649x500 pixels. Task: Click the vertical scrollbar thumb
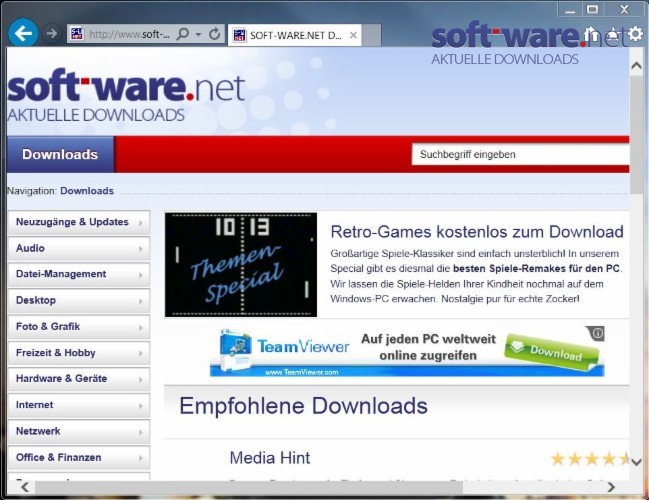pos(636,135)
